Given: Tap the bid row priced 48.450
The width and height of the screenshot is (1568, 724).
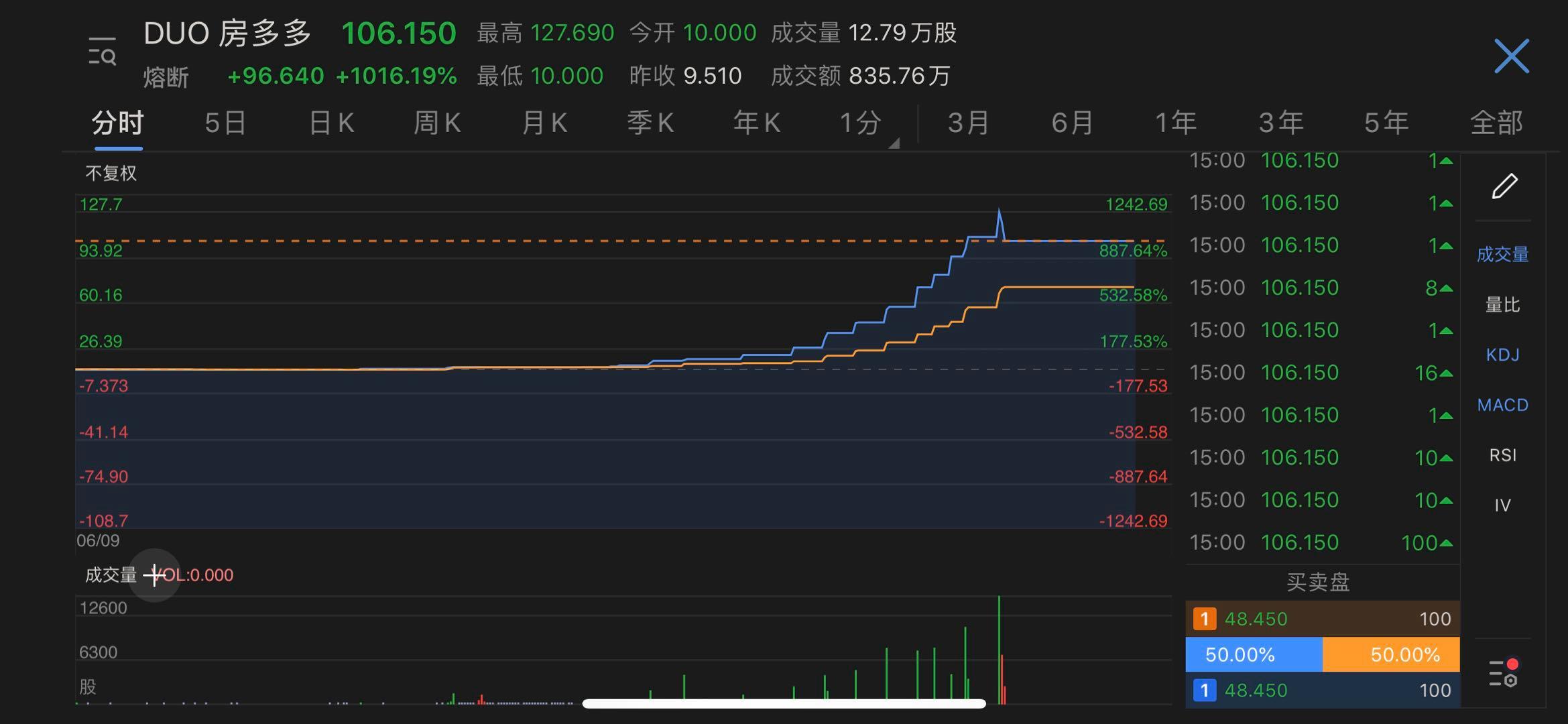Looking at the screenshot, I should (x=1323, y=690).
